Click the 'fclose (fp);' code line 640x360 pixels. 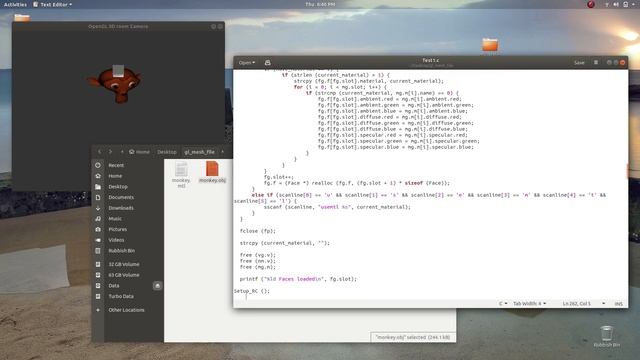[x=258, y=231]
